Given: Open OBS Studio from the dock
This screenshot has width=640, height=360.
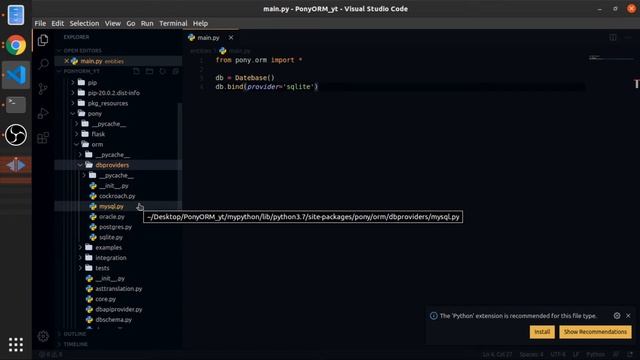Looking at the screenshot, I should click(16, 135).
